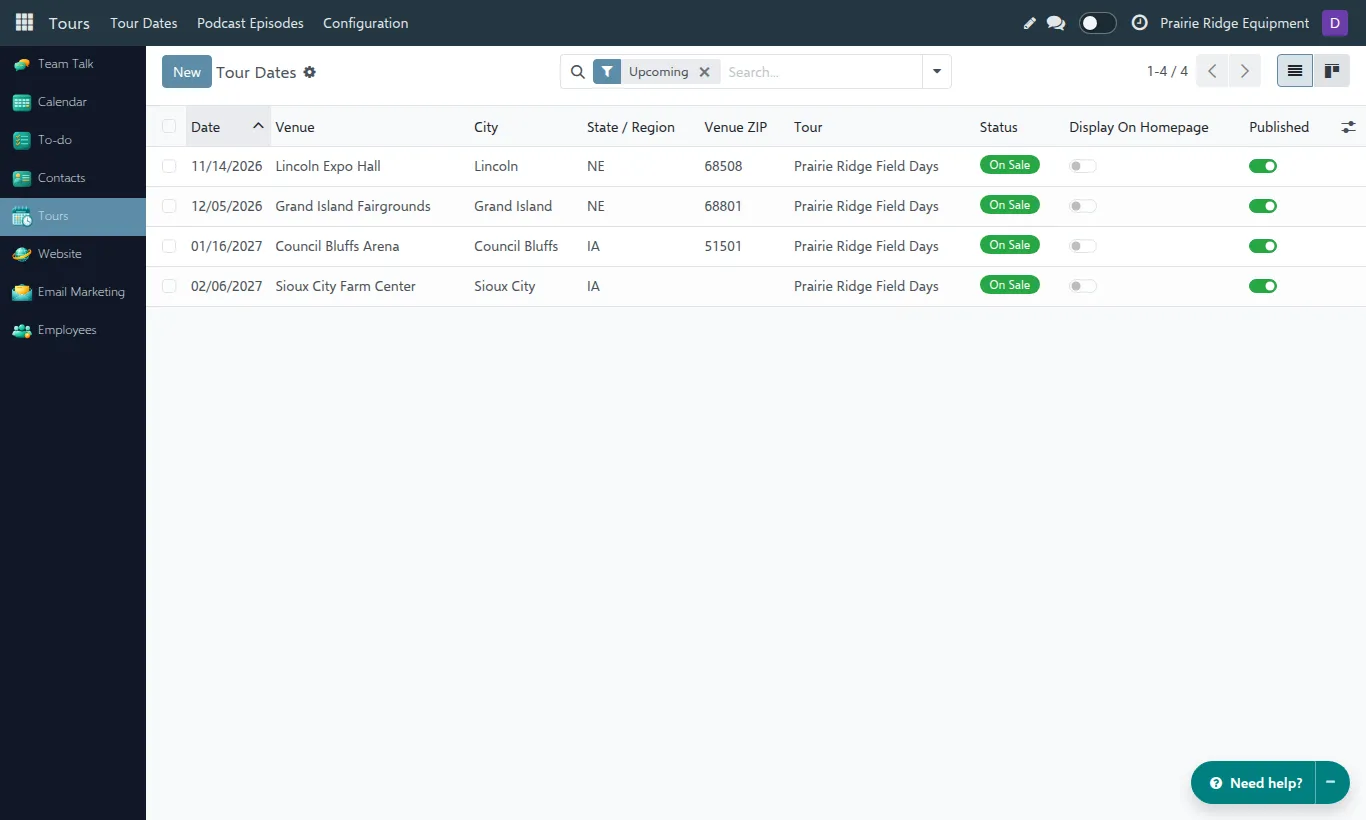1366x820 pixels.
Task: Adjust optional columns settings icon
Action: pyautogui.click(x=1349, y=127)
